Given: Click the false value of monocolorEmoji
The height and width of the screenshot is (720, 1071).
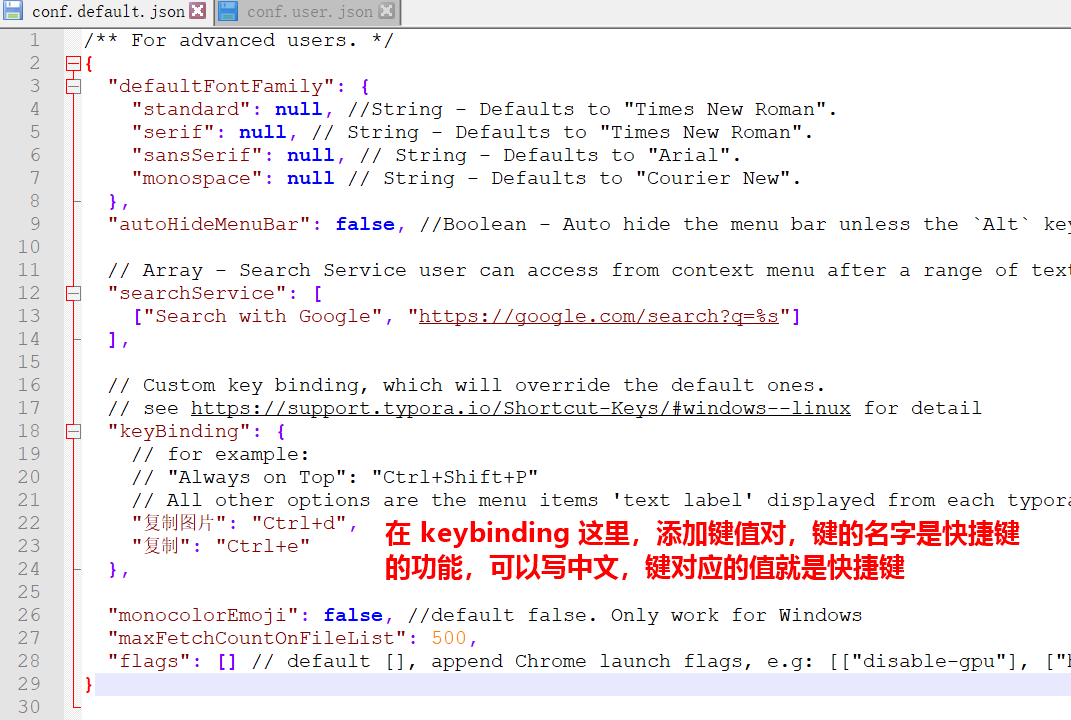Looking at the screenshot, I should (352, 615).
